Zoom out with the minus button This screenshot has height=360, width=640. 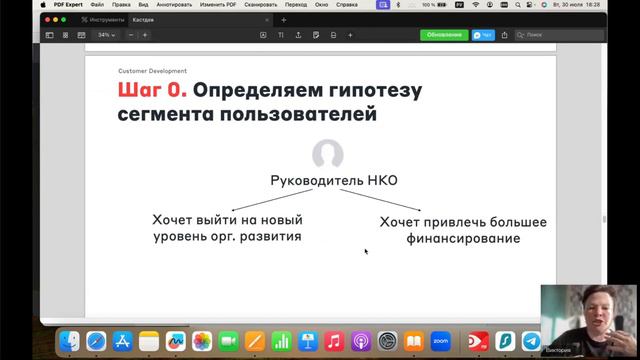click(x=131, y=35)
